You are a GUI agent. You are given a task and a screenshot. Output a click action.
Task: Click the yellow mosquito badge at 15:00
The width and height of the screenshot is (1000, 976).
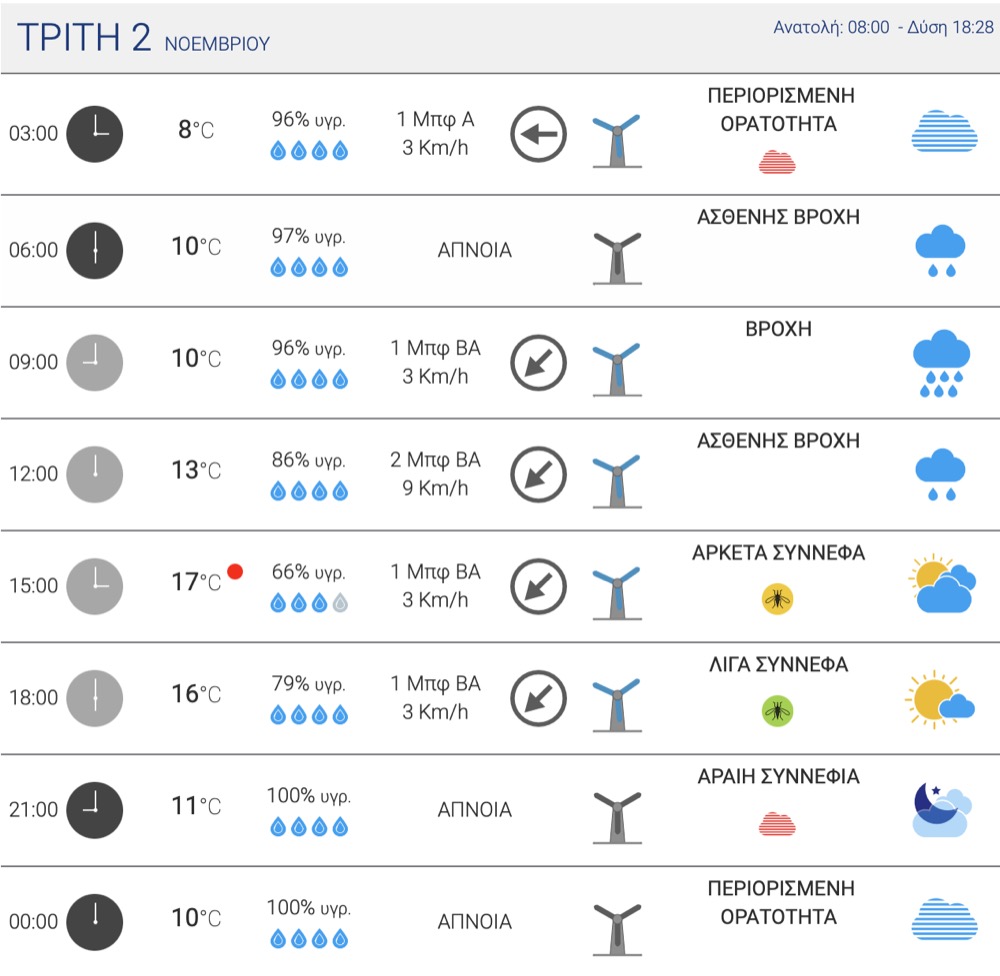pyautogui.click(x=777, y=599)
